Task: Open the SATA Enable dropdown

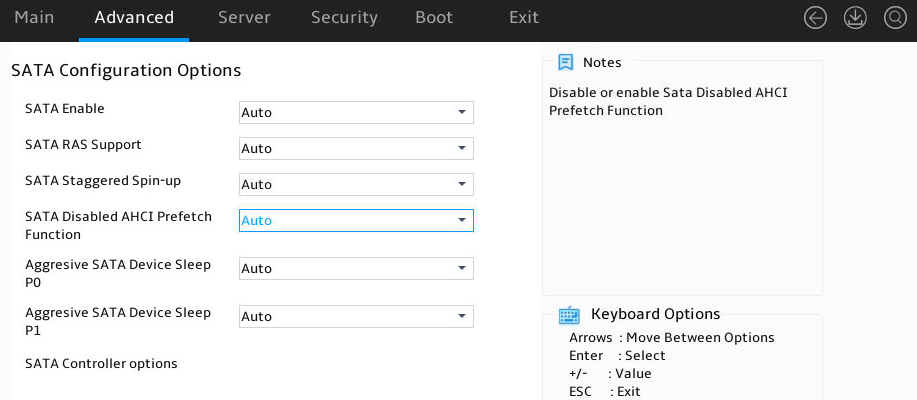Action: [x=356, y=112]
